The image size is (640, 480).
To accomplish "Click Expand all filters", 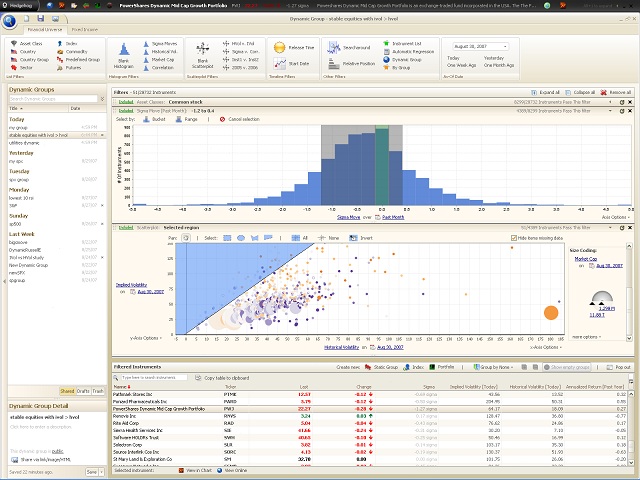I will click(x=545, y=92).
